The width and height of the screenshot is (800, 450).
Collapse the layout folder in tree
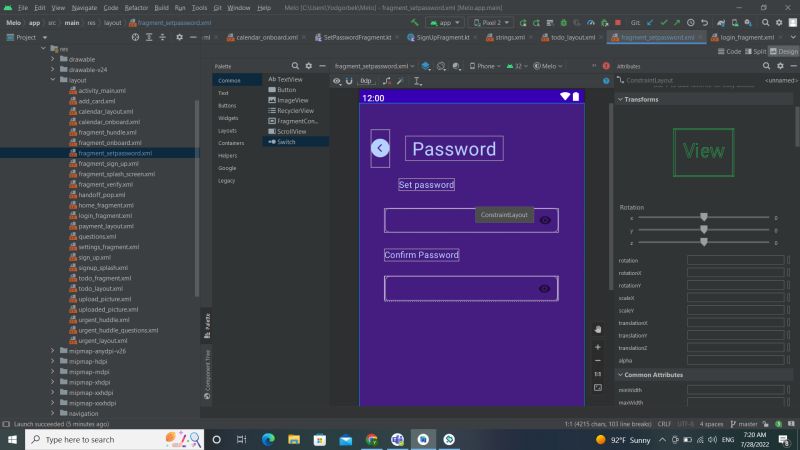[x=53, y=80]
